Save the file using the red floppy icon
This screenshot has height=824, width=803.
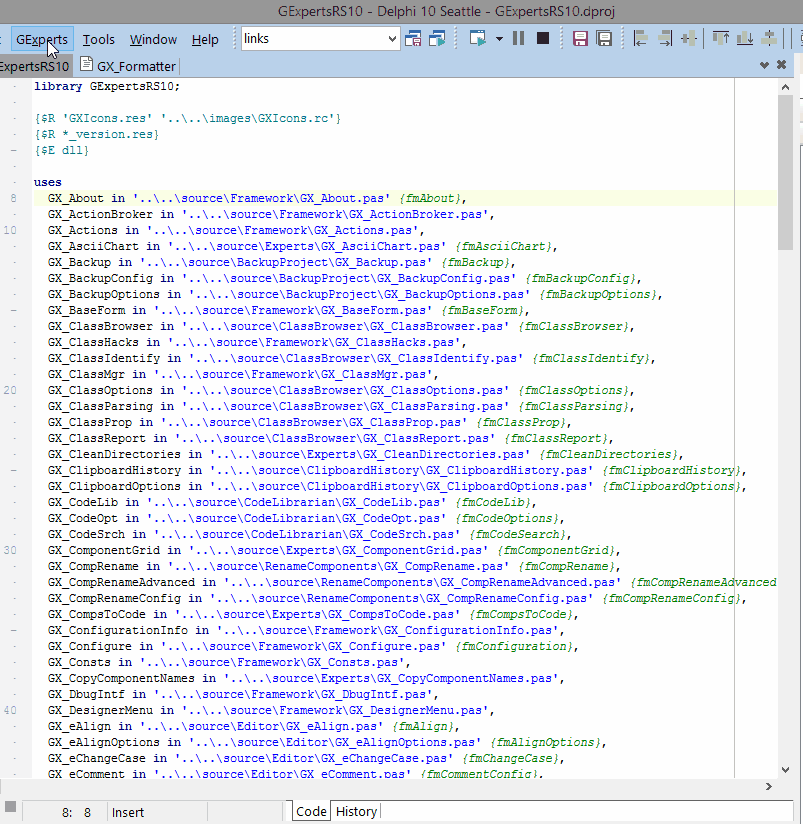pyautogui.click(x=580, y=39)
